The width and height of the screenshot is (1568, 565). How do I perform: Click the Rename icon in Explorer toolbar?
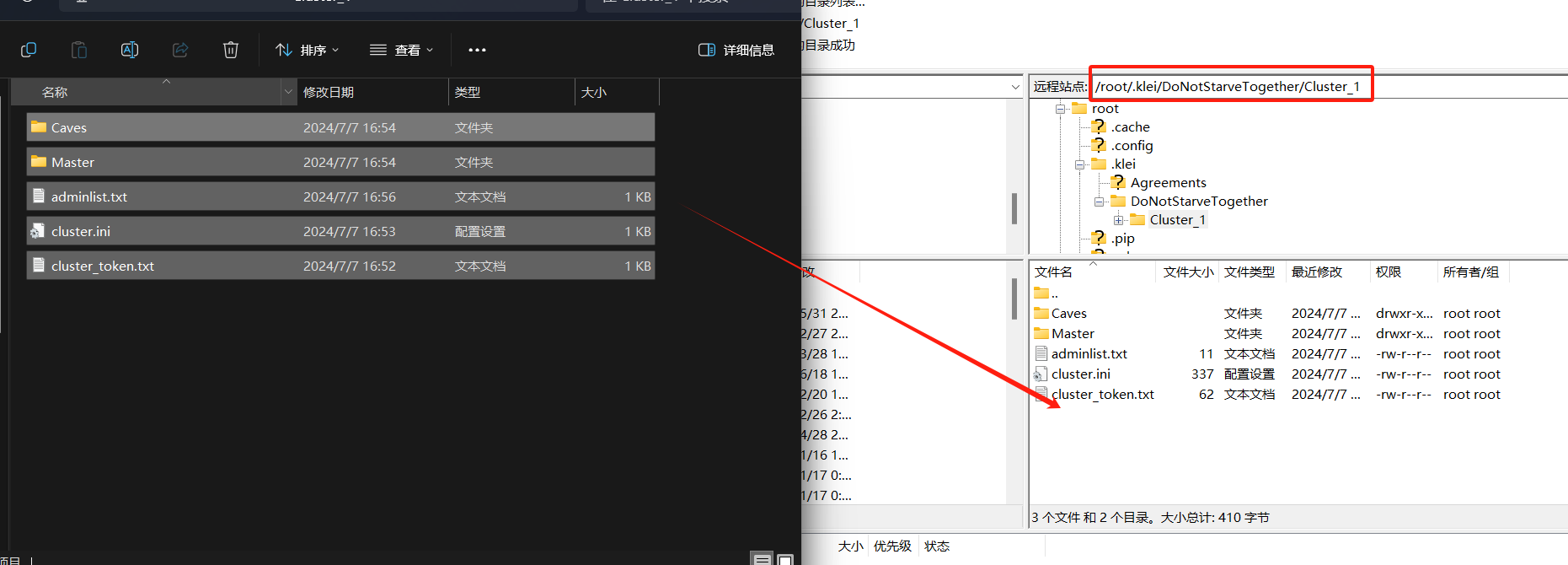pyautogui.click(x=130, y=50)
